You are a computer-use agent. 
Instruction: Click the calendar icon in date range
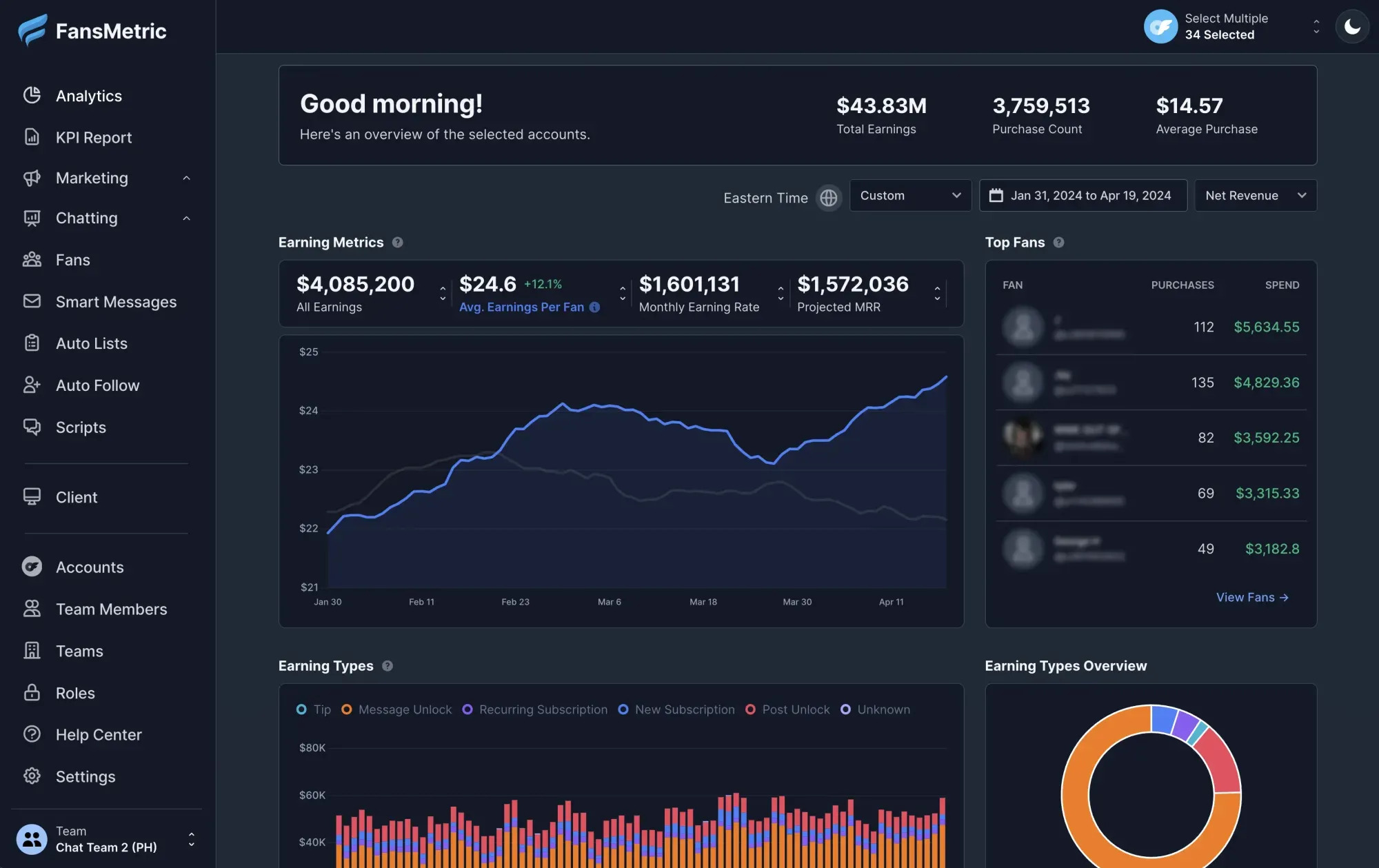[x=996, y=196]
